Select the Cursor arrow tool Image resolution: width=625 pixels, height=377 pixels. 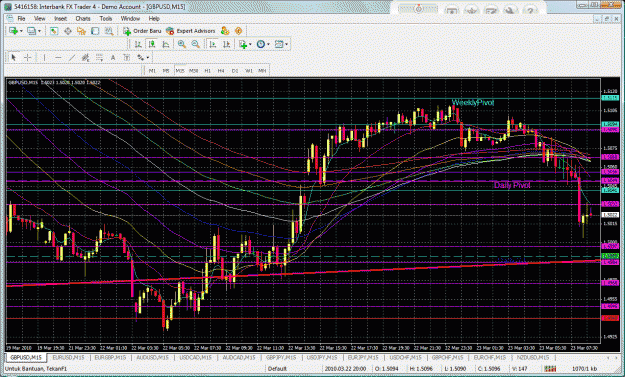pos(14,58)
